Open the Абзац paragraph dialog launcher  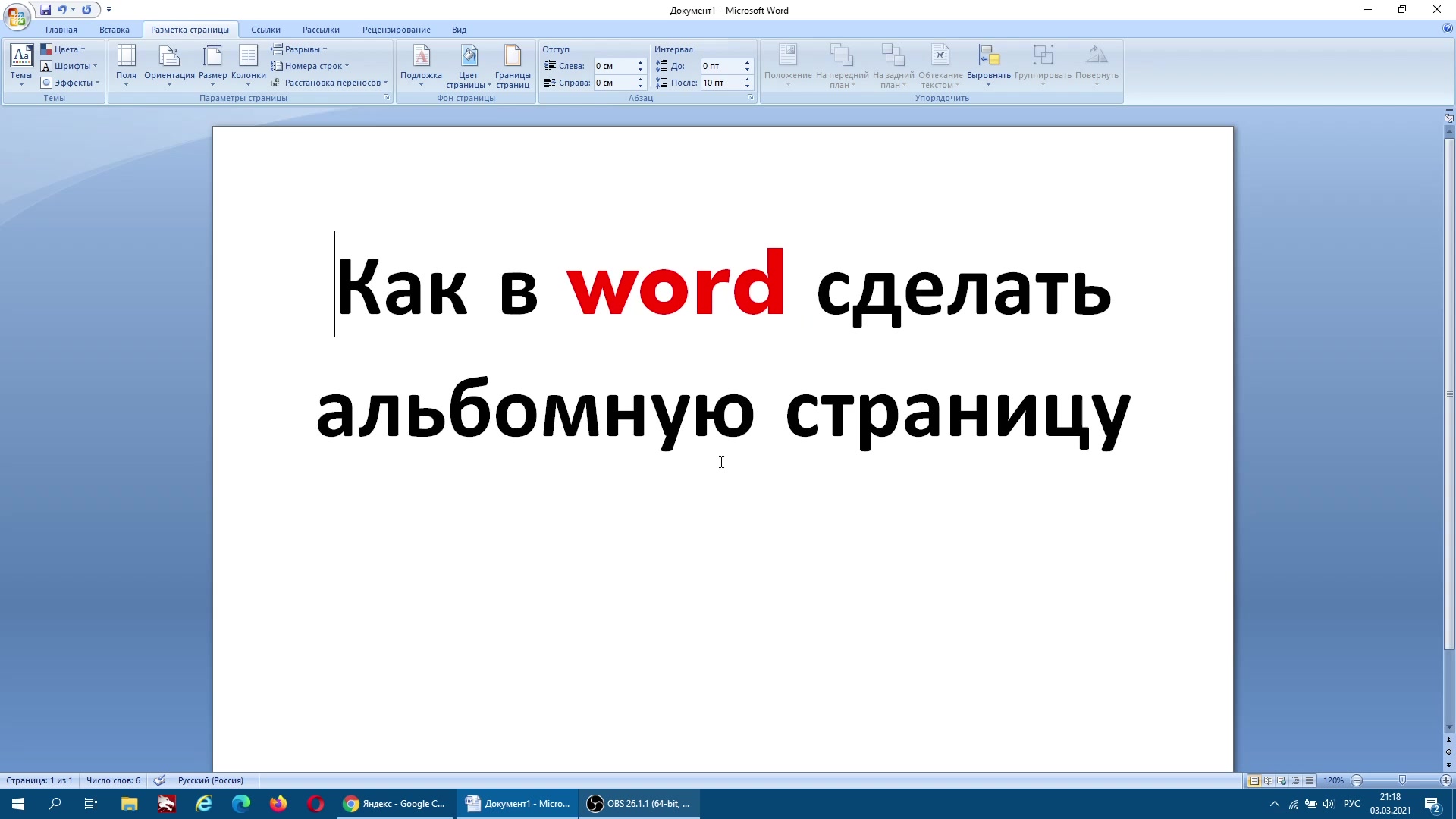click(750, 98)
